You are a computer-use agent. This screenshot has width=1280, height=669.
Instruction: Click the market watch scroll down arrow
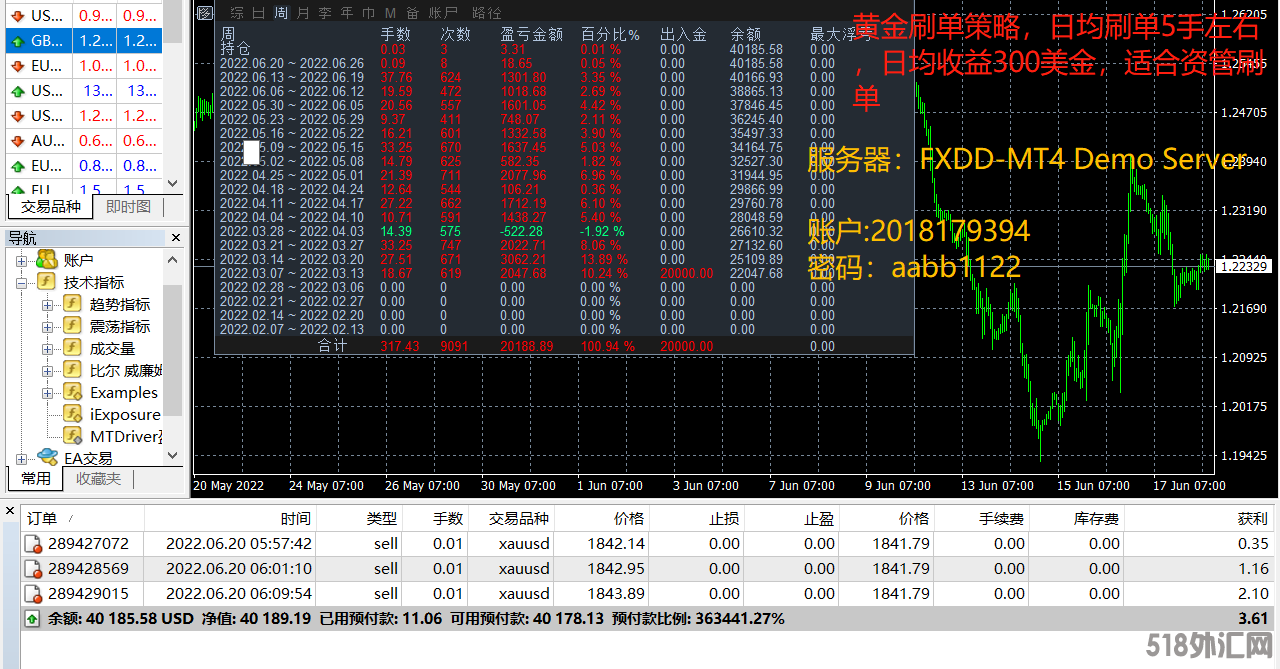pyautogui.click(x=174, y=185)
